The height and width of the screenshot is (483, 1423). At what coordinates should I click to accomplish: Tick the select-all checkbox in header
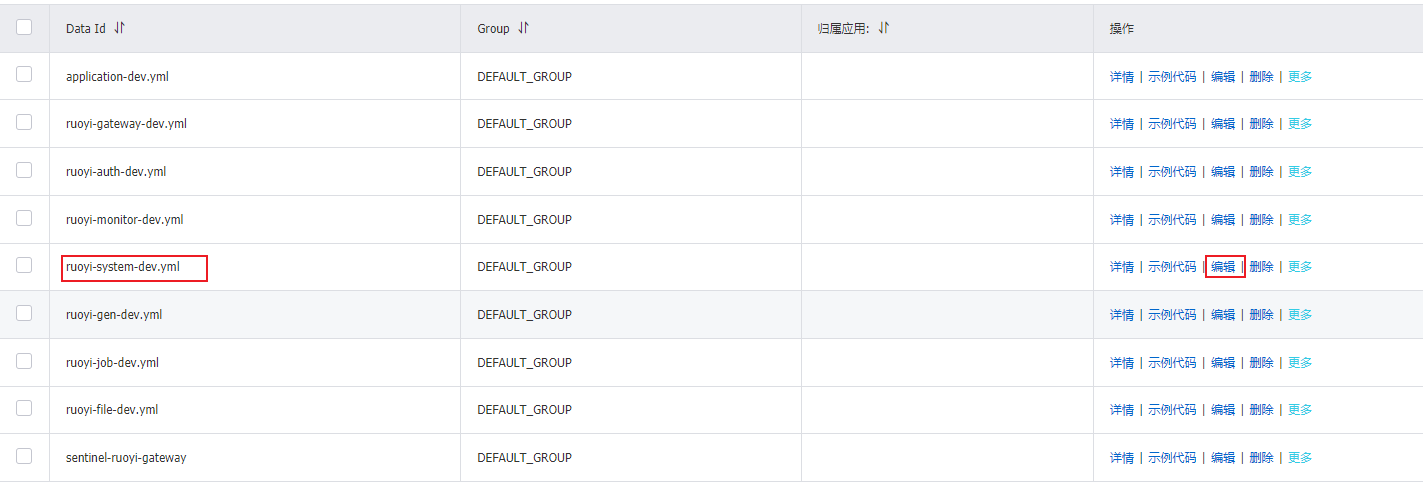pos(24,27)
